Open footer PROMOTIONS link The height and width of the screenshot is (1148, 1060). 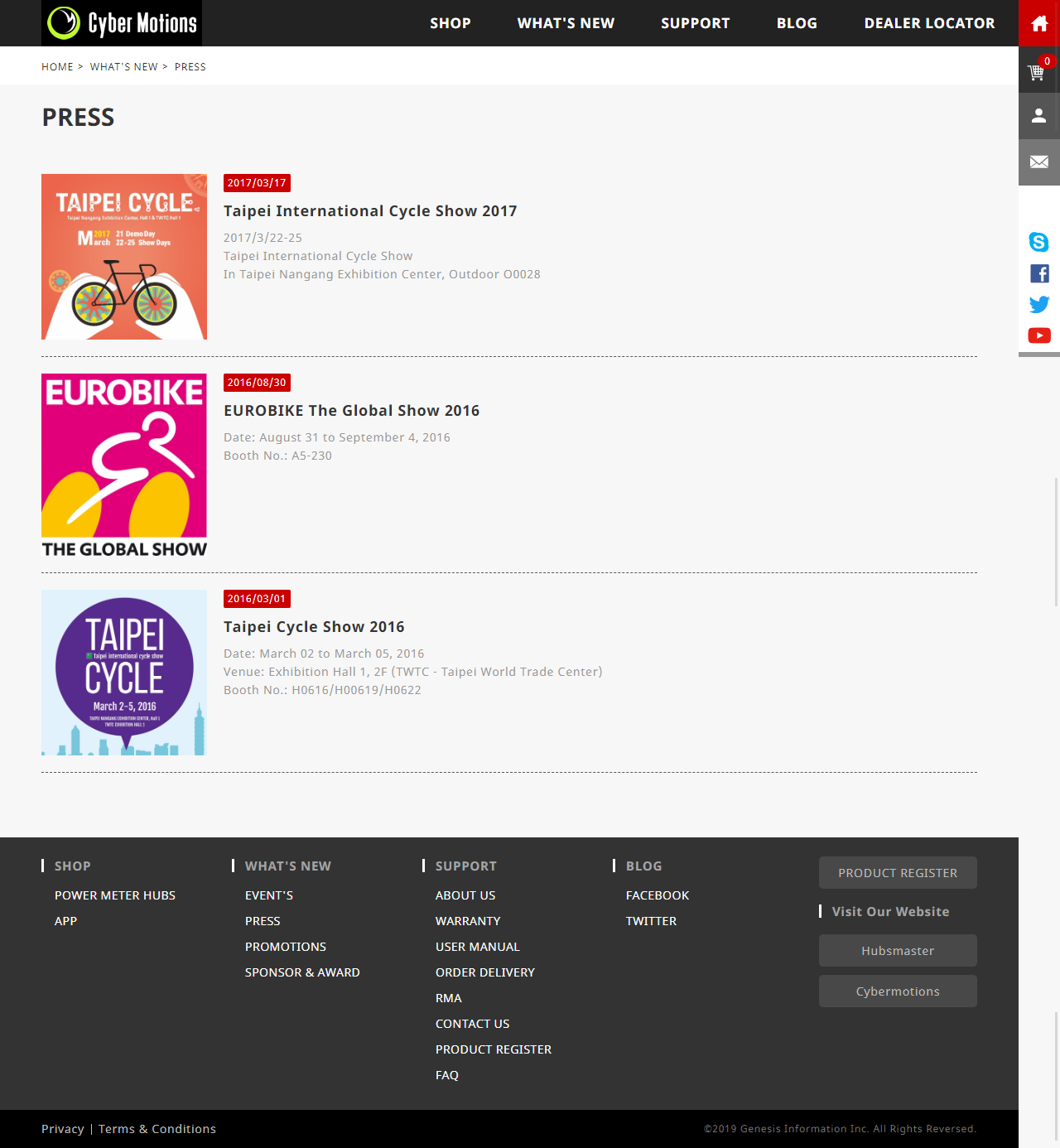click(286, 947)
